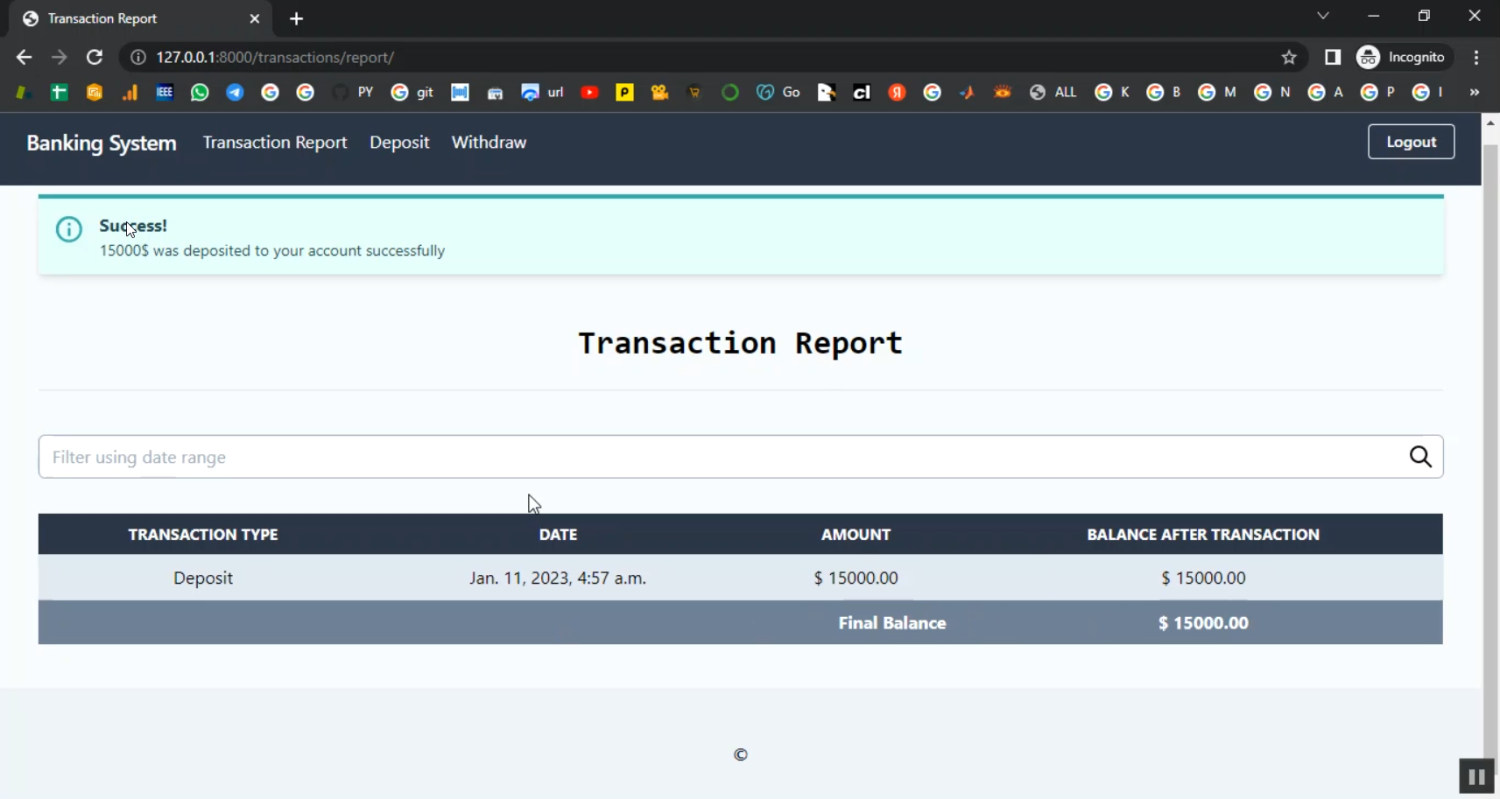Open the Google N bookmark
Screen dimensions: 1500x799
(x=1272, y=92)
